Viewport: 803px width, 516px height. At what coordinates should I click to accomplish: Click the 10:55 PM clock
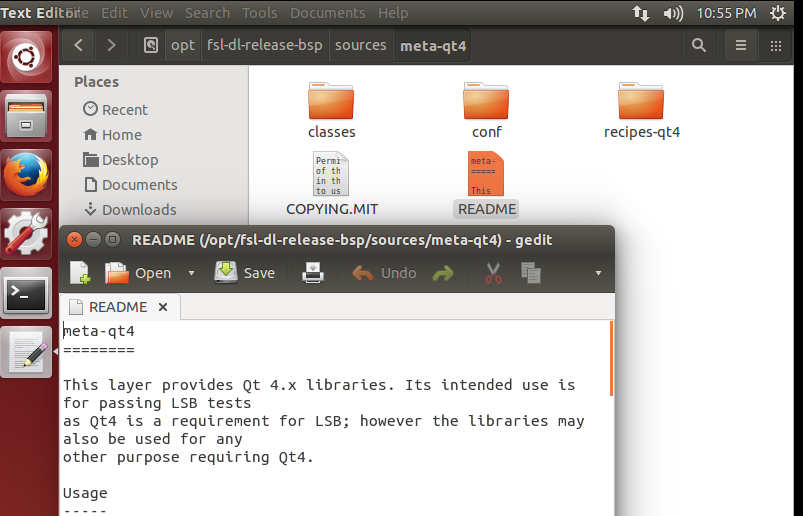(726, 13)
